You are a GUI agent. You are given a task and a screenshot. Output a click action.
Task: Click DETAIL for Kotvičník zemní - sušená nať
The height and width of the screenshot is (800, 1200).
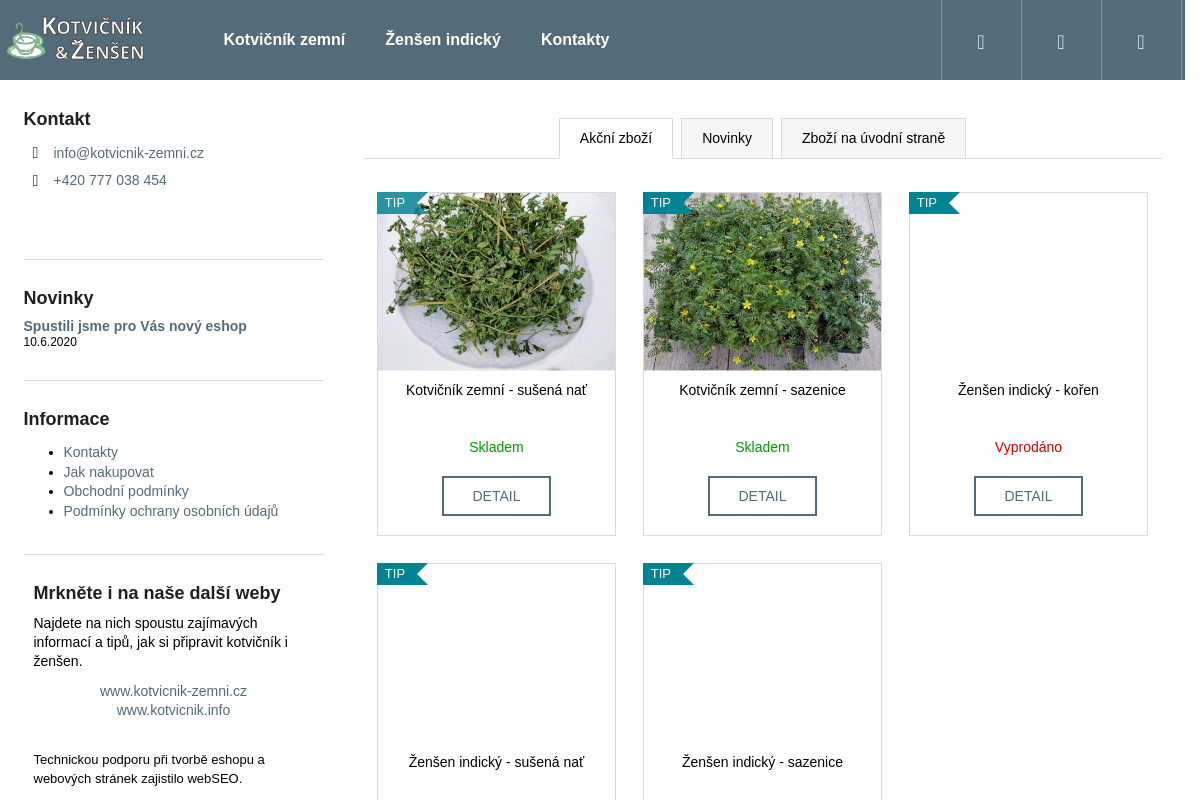[496, 496]
